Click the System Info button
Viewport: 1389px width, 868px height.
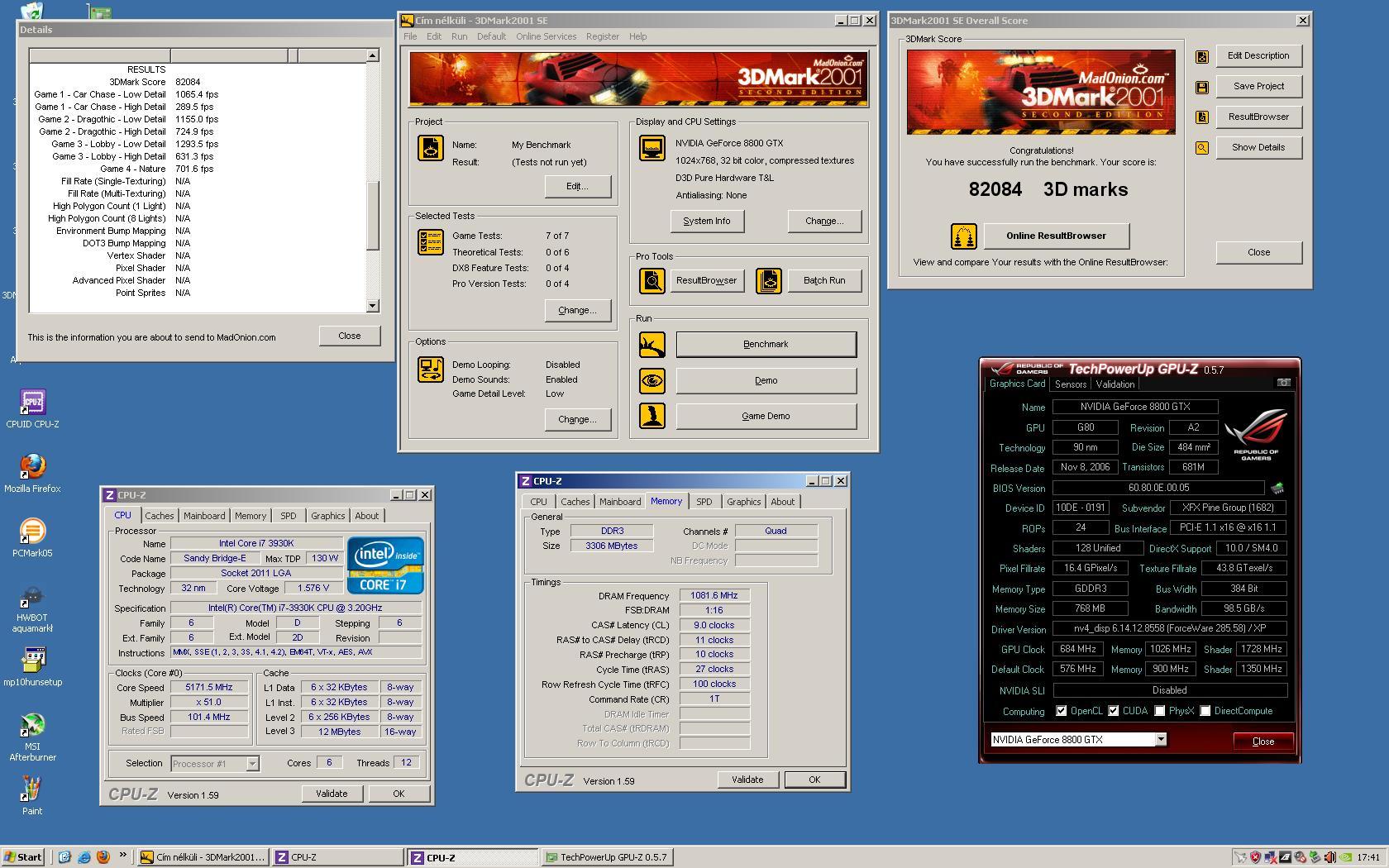pyautogui.click(x=706, y=222)
